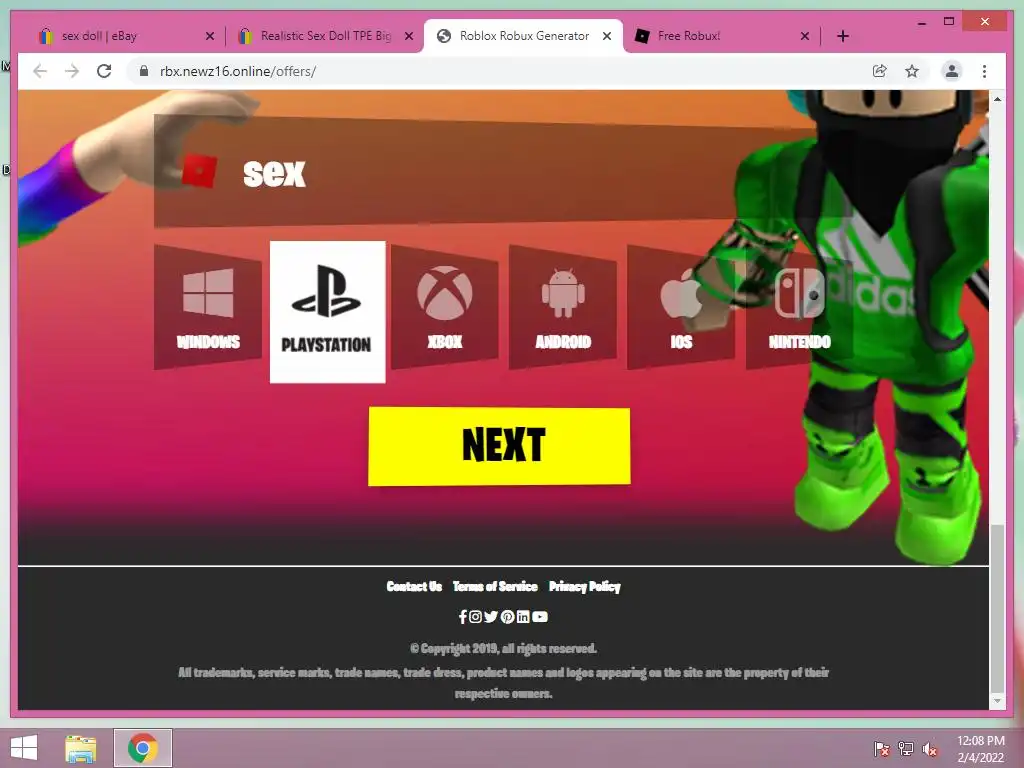The height and width of the screenshot is (768, 1024).
Task: Select the 'Roblox Robux Generator' tab
Action: [524, 36]
